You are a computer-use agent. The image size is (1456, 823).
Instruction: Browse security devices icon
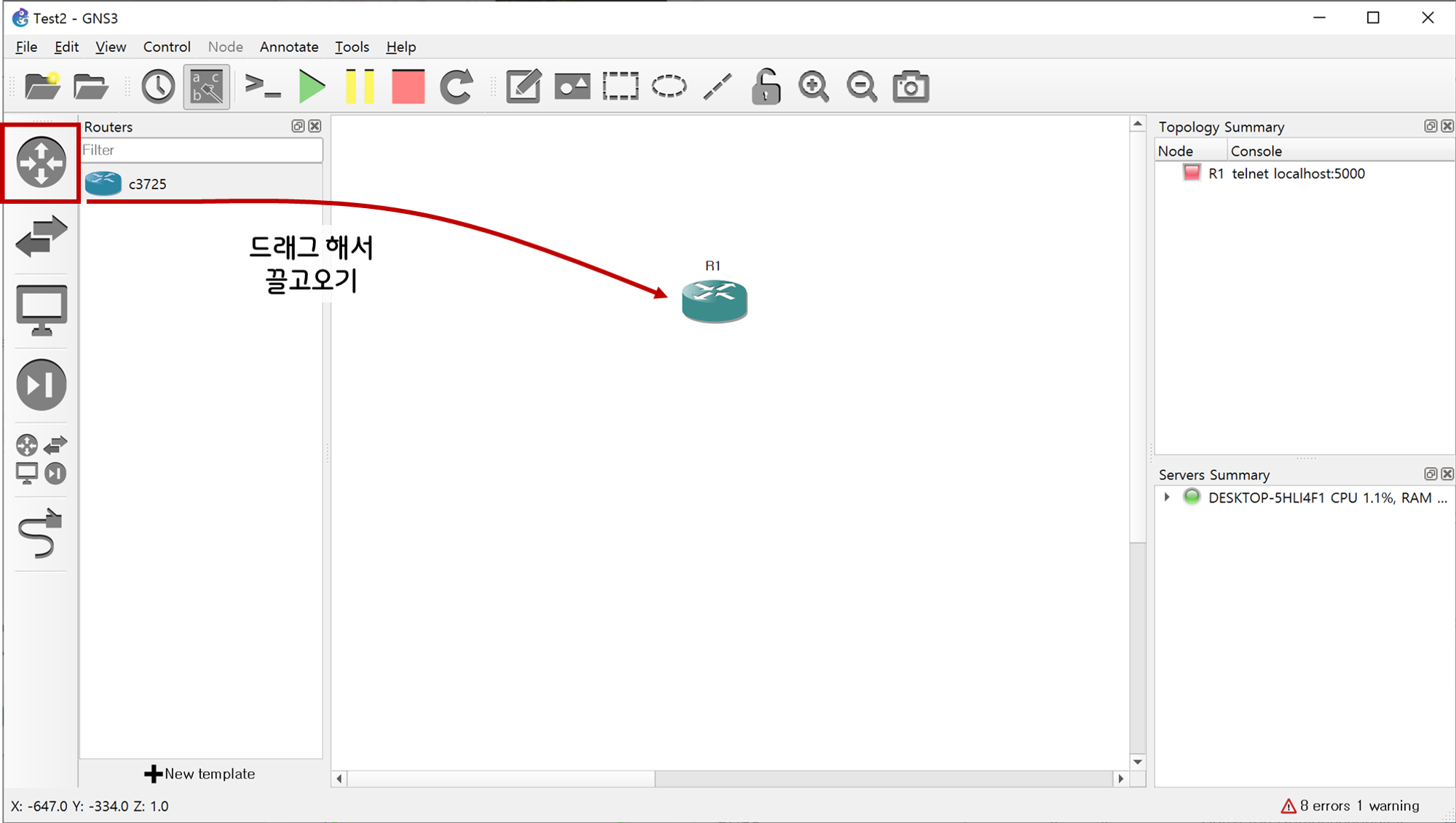click(x=41, y=384)
